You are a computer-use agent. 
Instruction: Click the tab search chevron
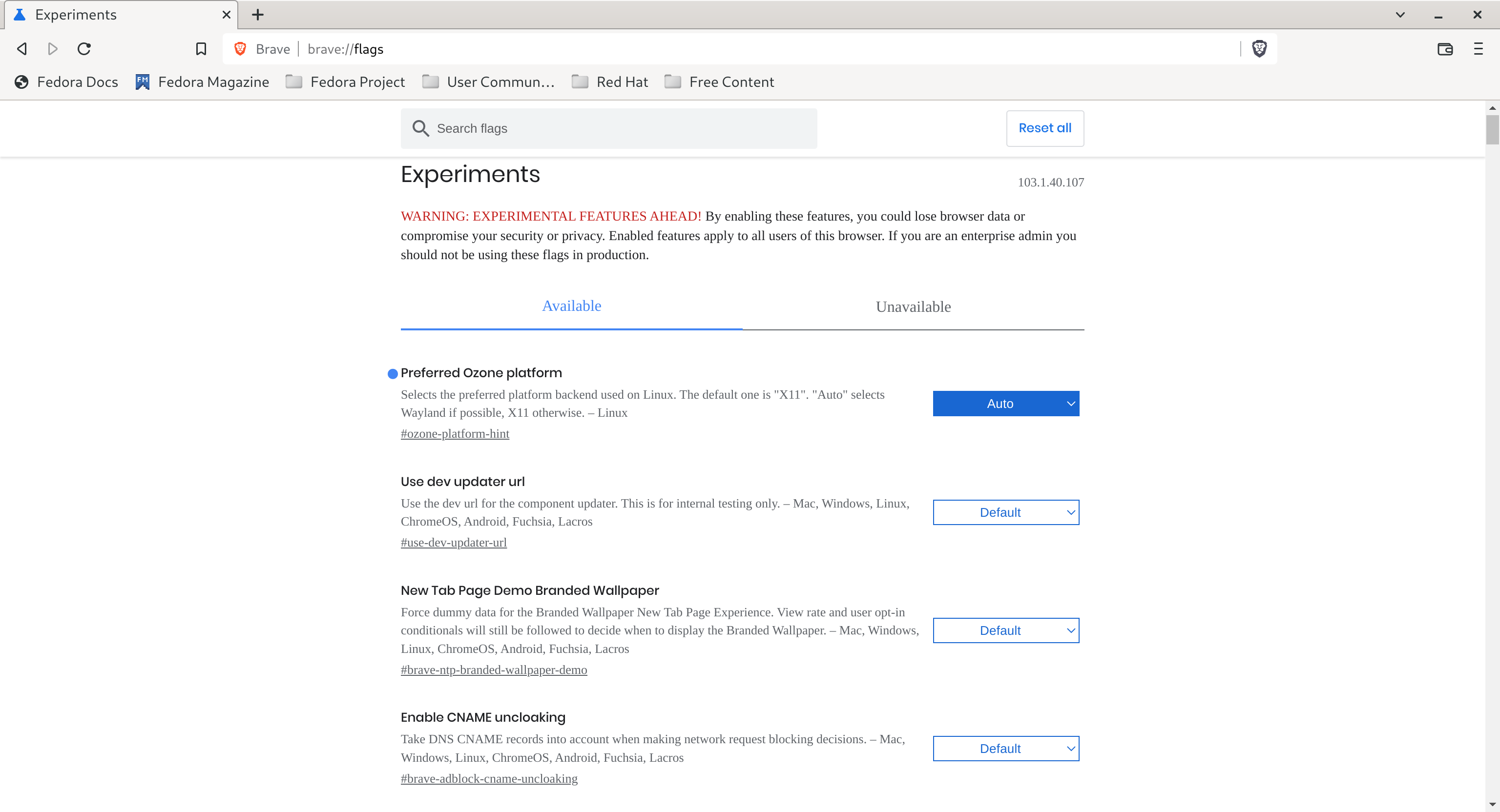(x=1400, y=15)
